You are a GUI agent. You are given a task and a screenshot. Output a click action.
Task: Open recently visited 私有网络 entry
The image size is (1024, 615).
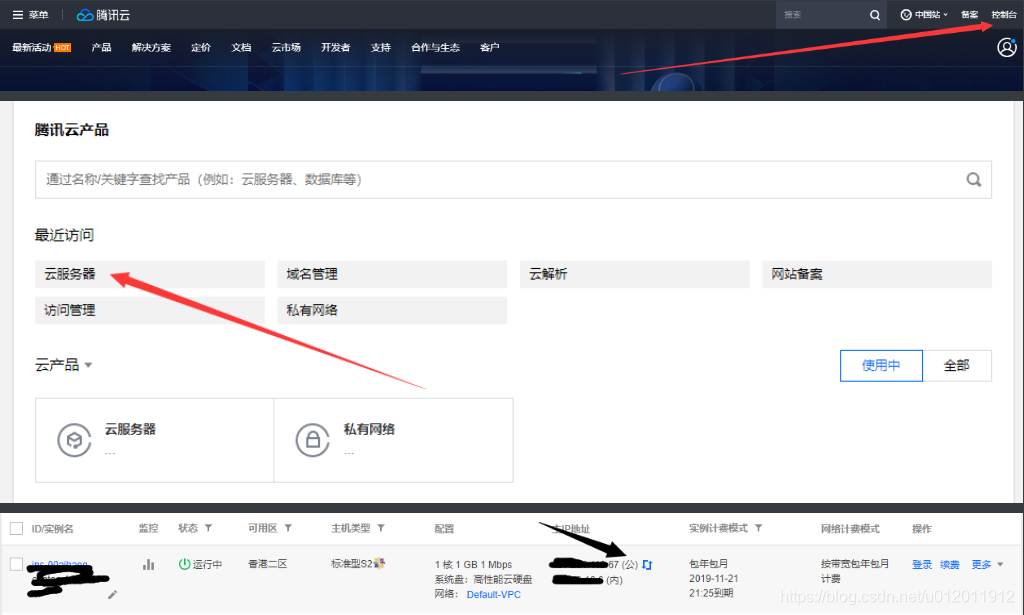392,310
